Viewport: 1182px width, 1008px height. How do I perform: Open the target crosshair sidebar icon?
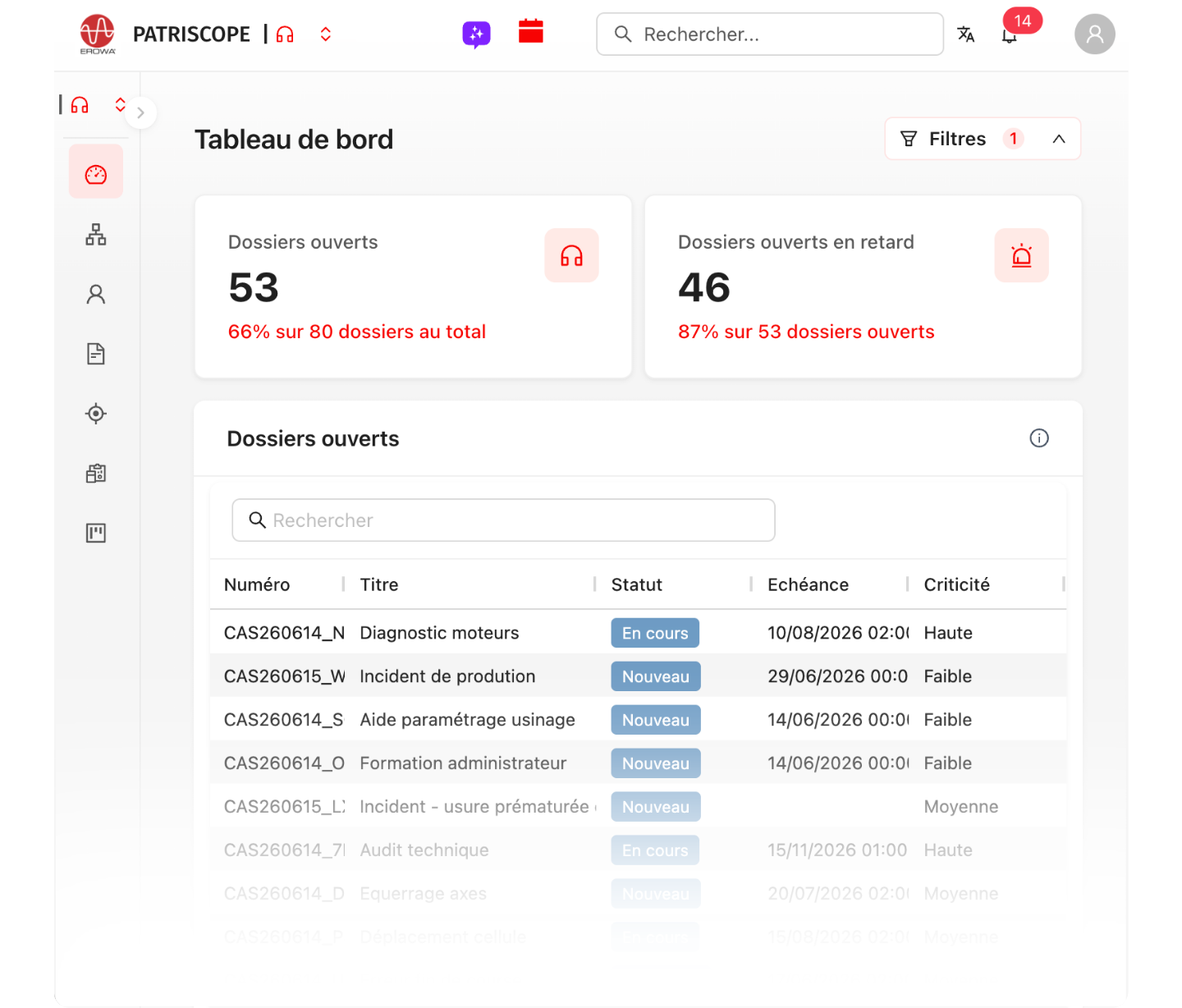(96, 414)
